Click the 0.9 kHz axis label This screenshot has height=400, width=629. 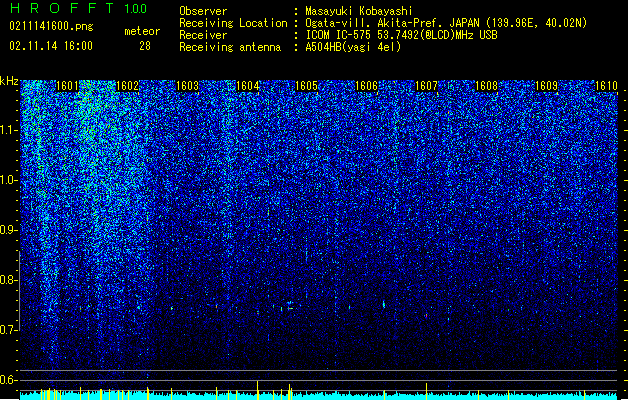pyautogui.click(x=8, y=230)
